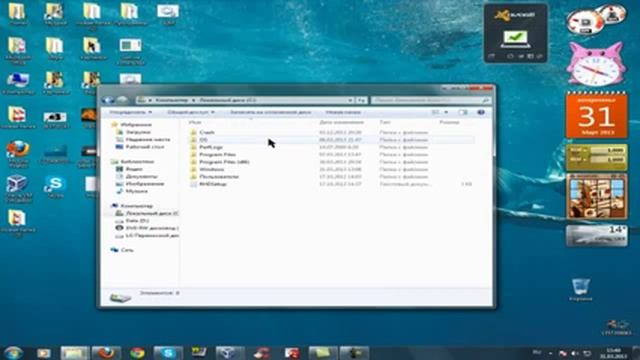
Task: Select the "Пользователи" folder
Action: (x=219, y=176)
